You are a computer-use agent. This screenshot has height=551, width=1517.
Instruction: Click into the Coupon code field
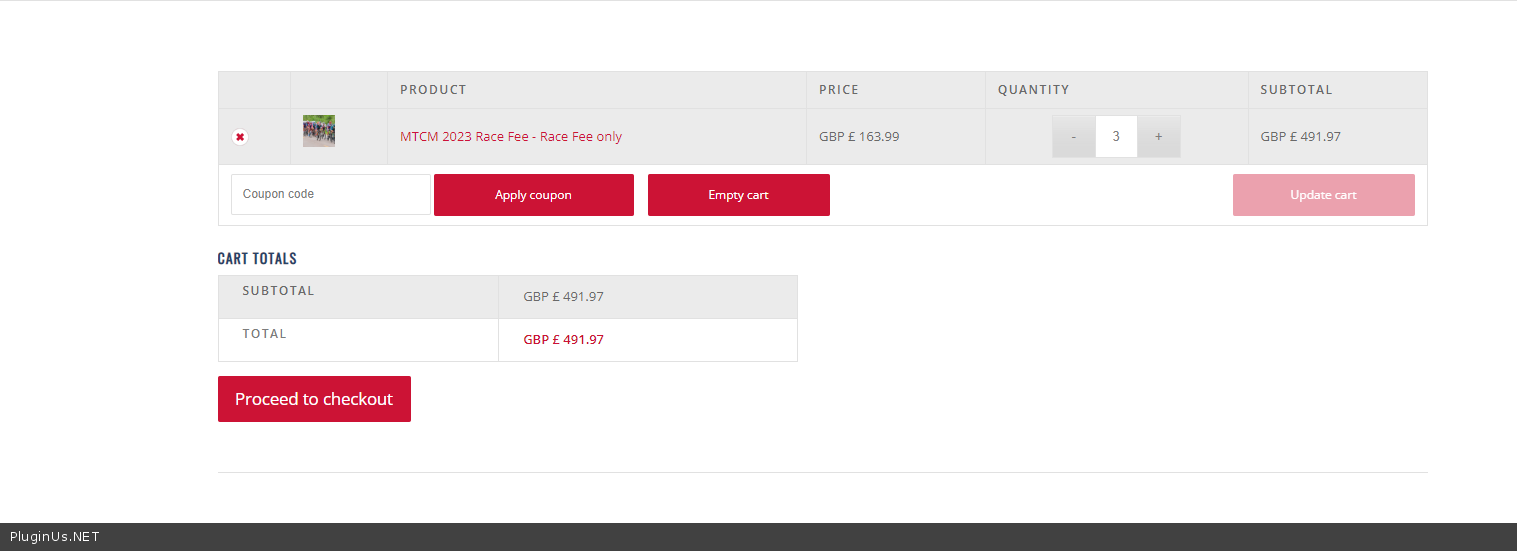(330, 194)
